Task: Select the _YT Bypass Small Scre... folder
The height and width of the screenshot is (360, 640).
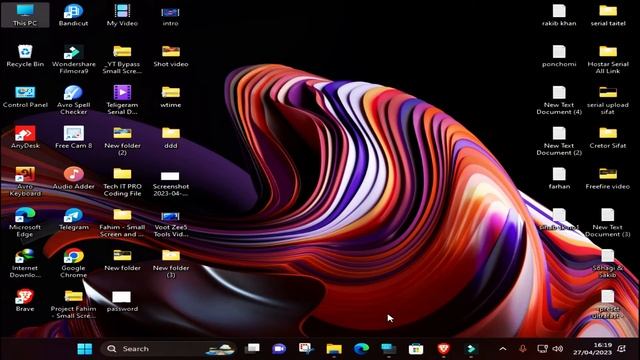Action: point(122,59)
